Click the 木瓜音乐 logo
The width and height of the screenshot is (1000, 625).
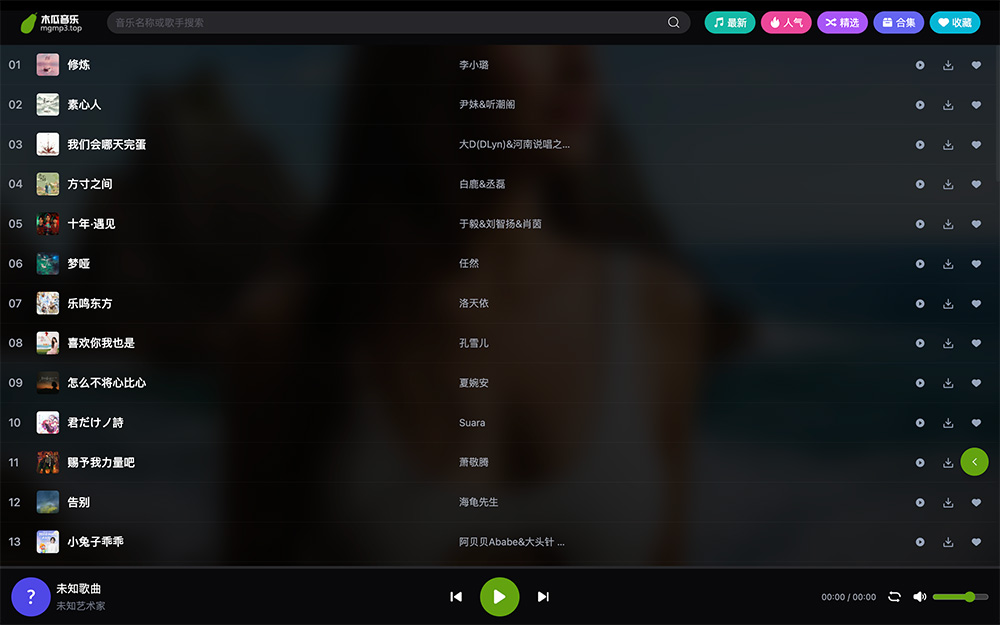point(51,23)
